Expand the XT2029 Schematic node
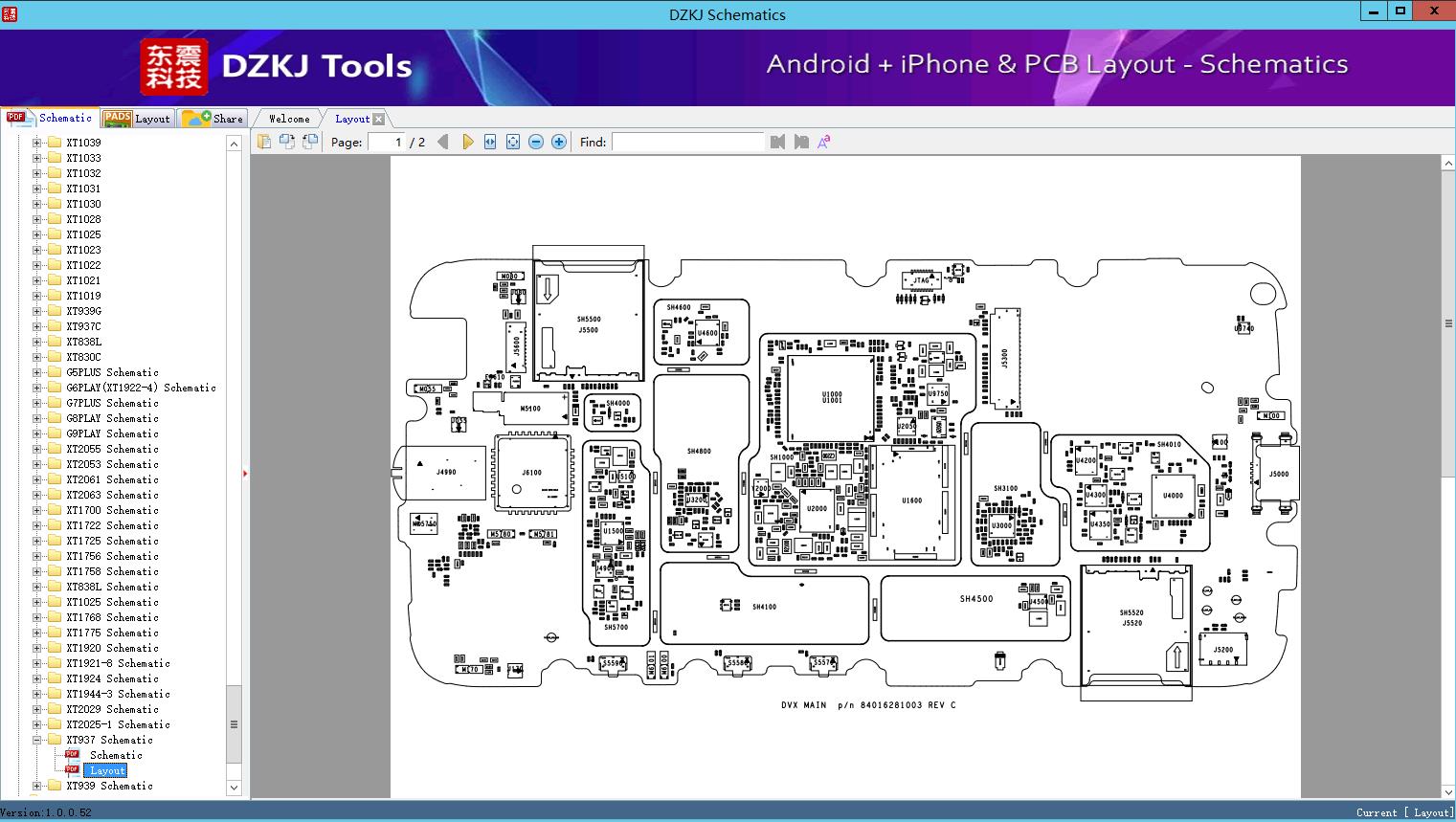 [x=37, y=709]
